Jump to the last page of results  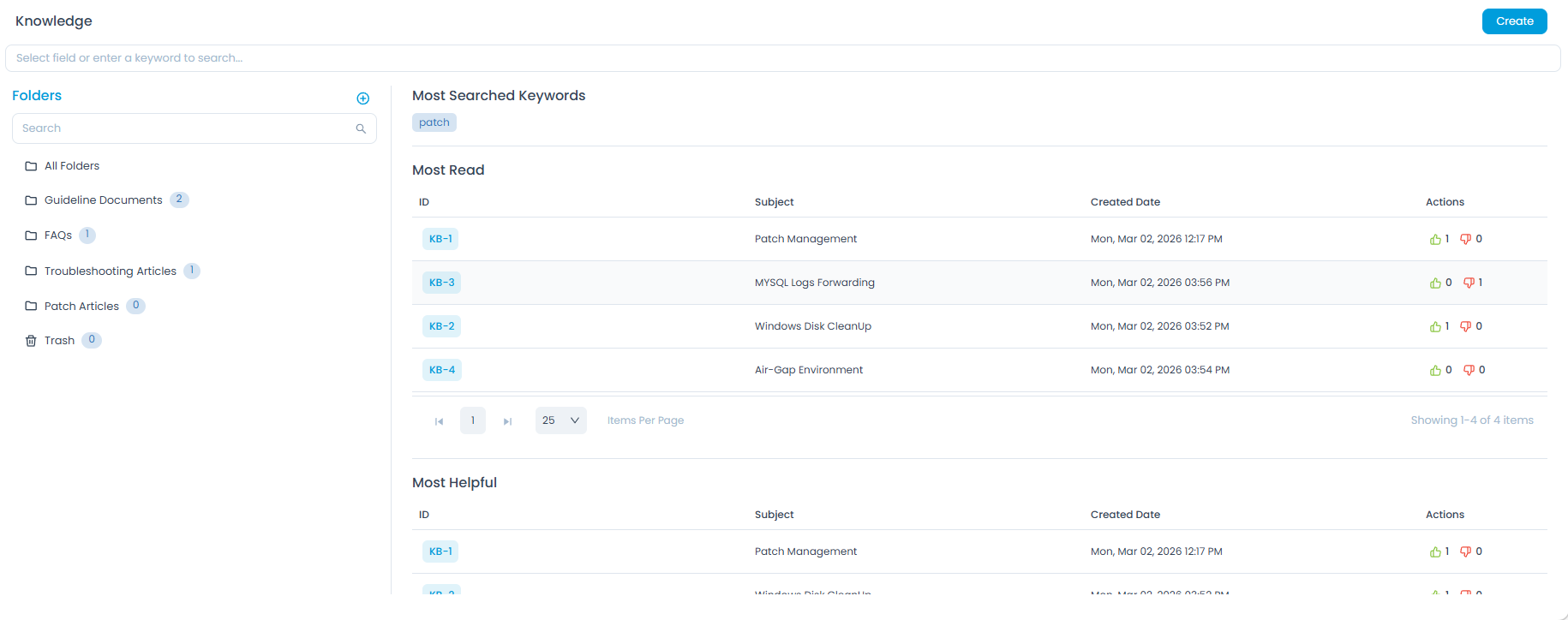coord(507,421)
